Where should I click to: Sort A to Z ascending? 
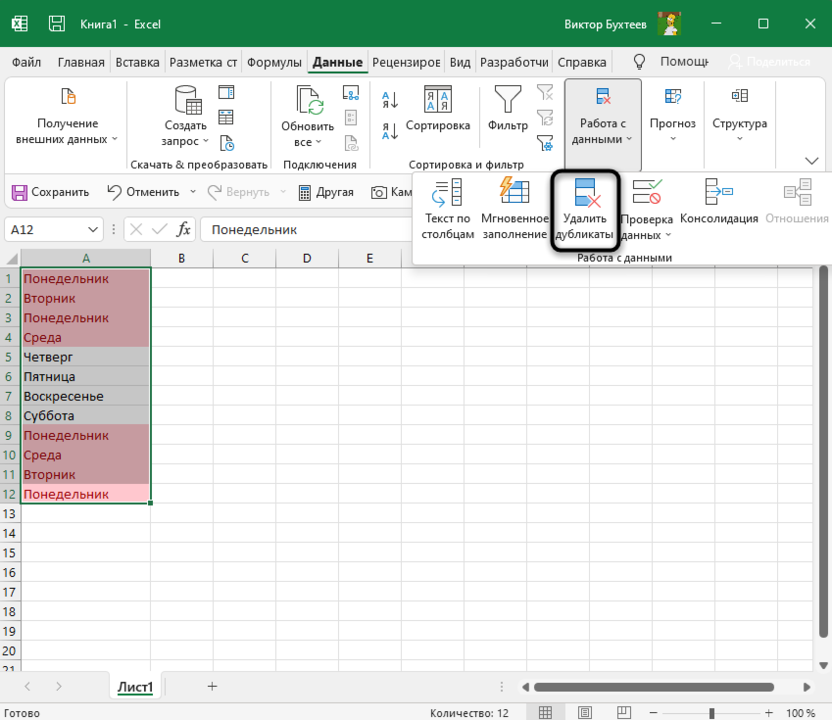390,99
